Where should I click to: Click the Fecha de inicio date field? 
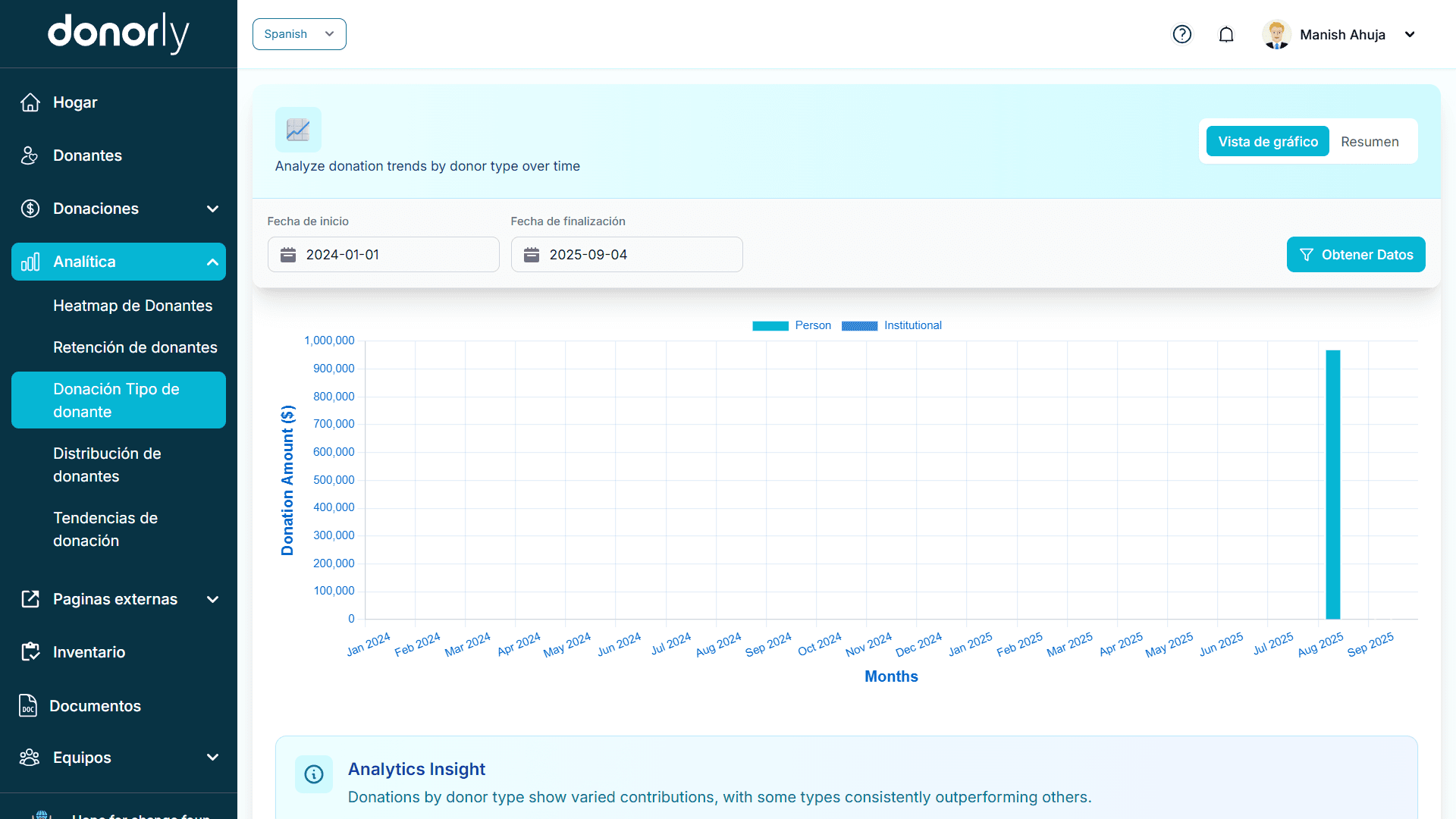pyautogui.click(x=383, y=255)
